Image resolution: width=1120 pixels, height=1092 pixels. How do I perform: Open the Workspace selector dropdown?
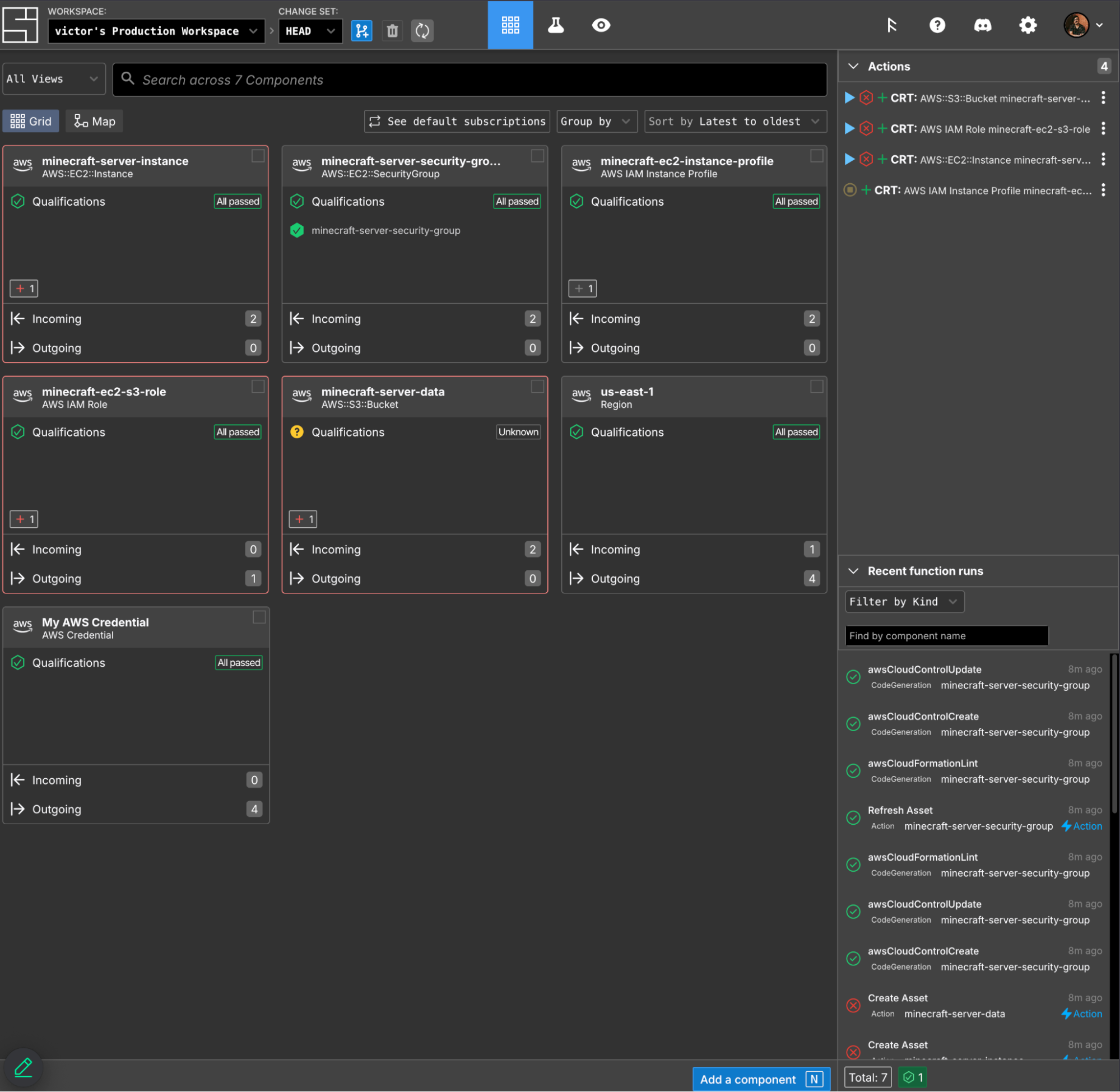point(156,31)
